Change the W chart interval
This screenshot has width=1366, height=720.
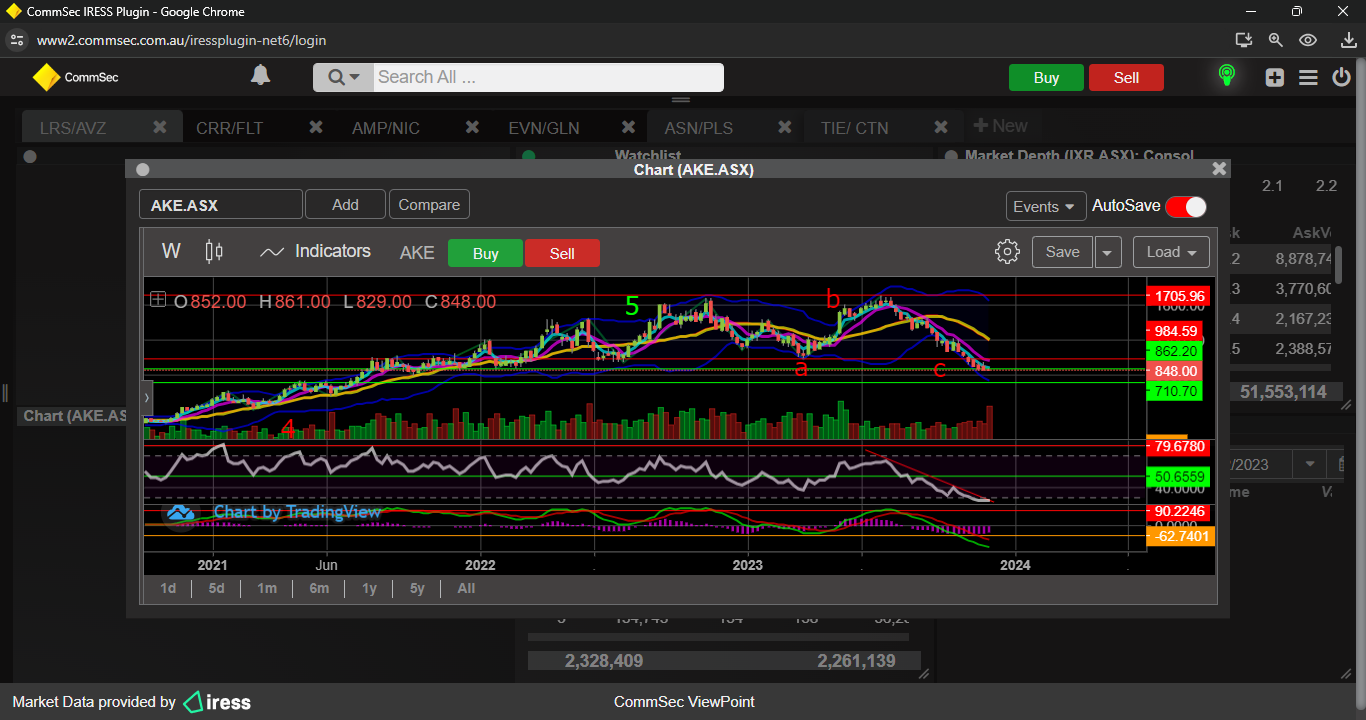[171, 251]
